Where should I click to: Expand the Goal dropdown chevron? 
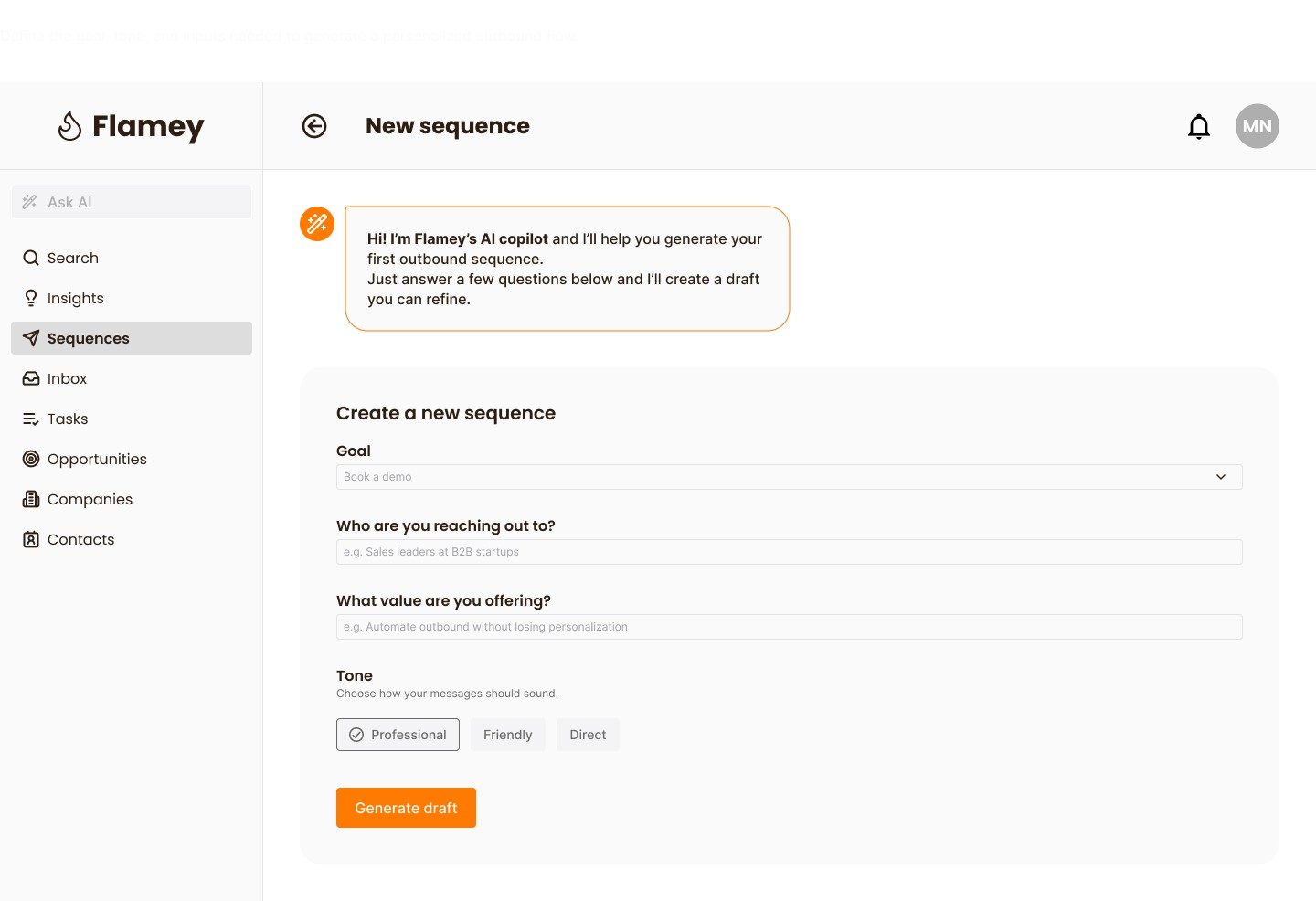(x=1221, y=477)
